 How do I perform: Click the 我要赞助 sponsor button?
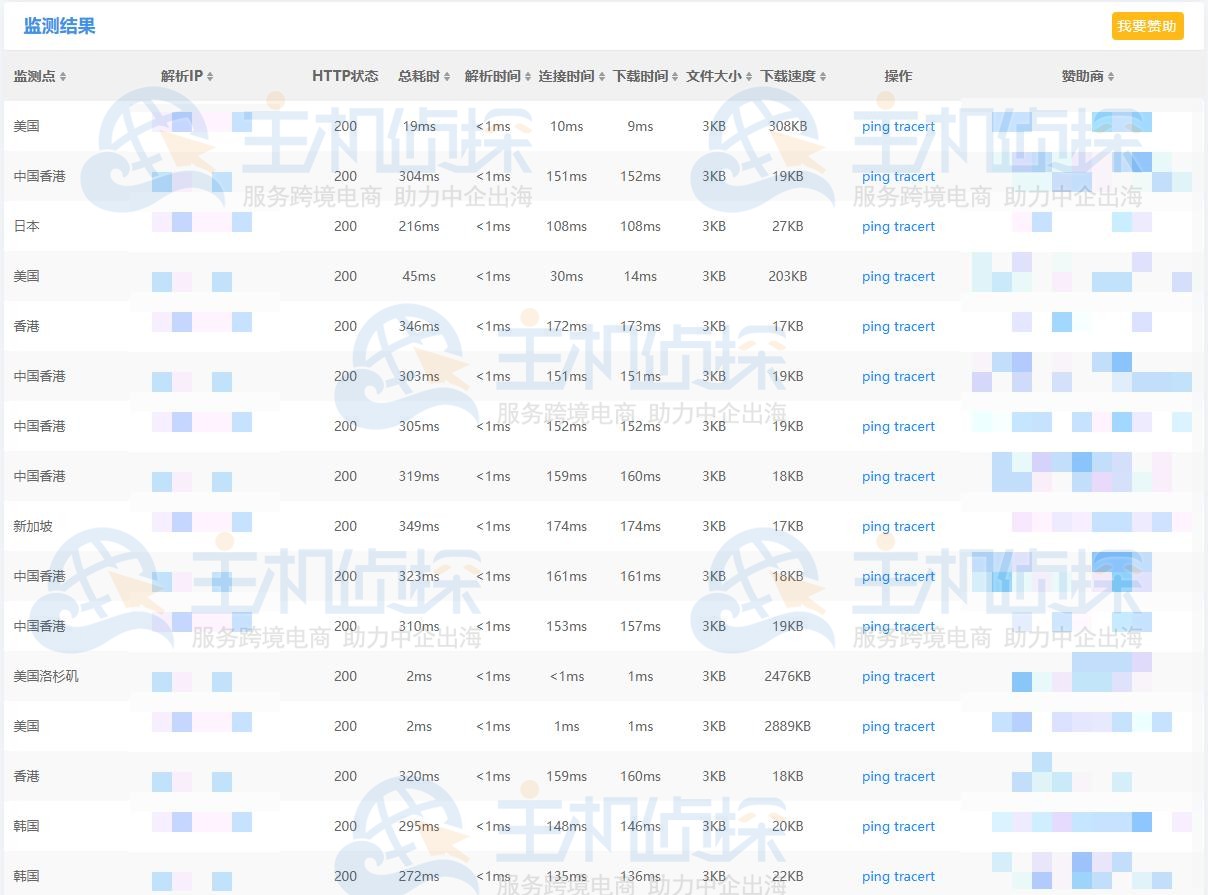(1147, 26)
